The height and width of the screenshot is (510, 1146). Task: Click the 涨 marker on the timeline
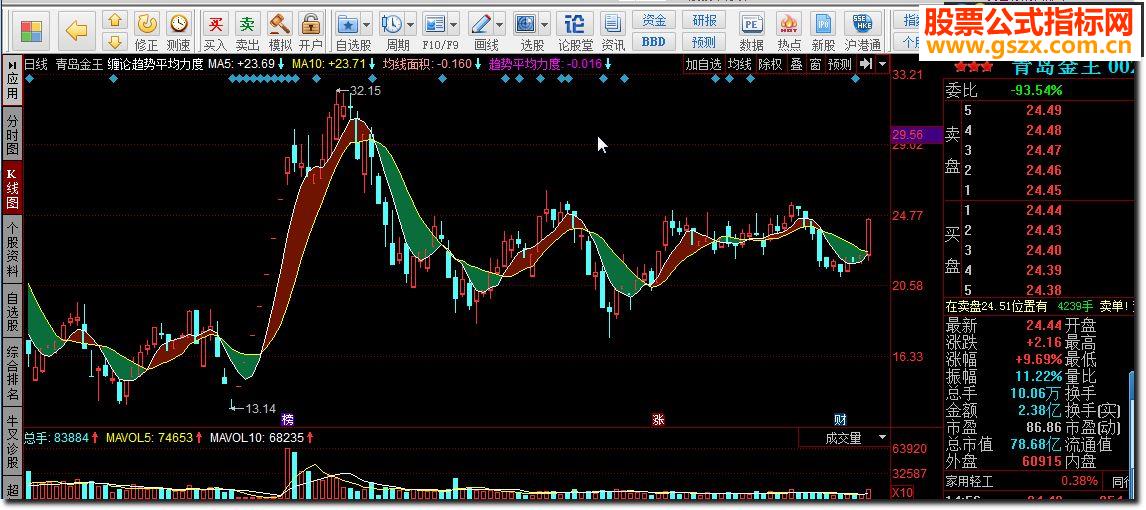click(659, 419)
